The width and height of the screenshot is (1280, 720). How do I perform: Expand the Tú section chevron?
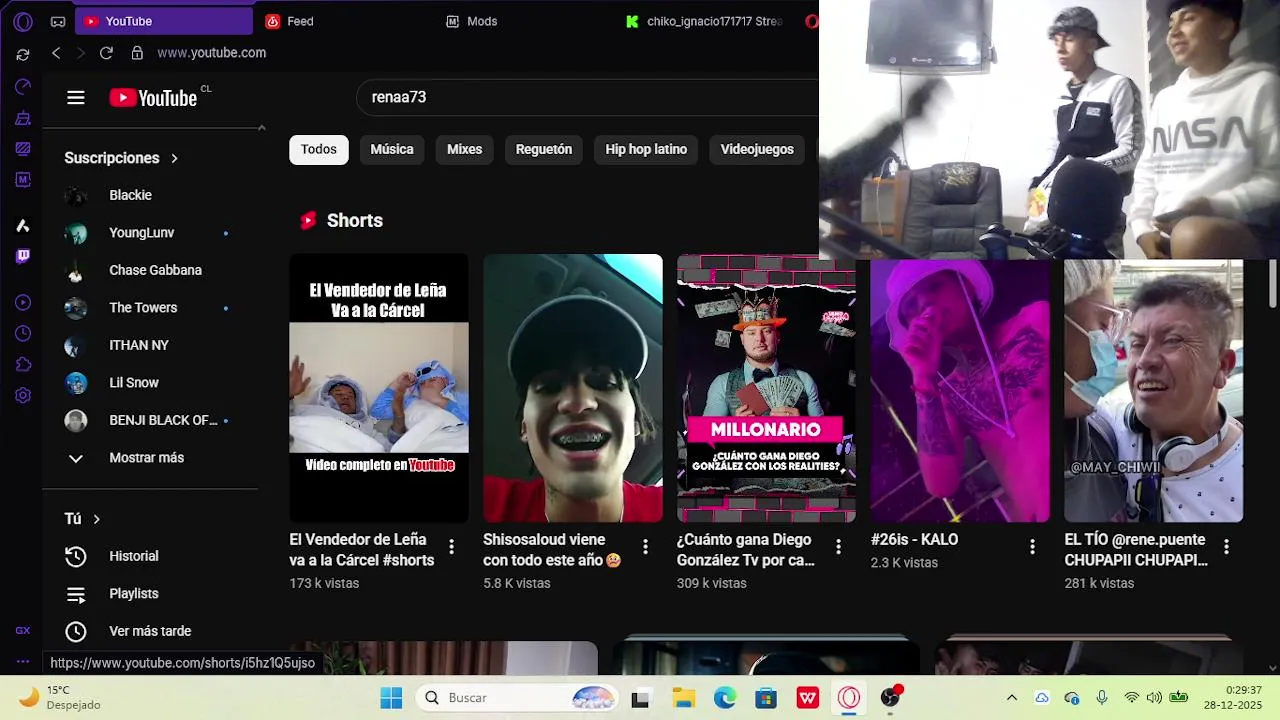pos(97,519)
